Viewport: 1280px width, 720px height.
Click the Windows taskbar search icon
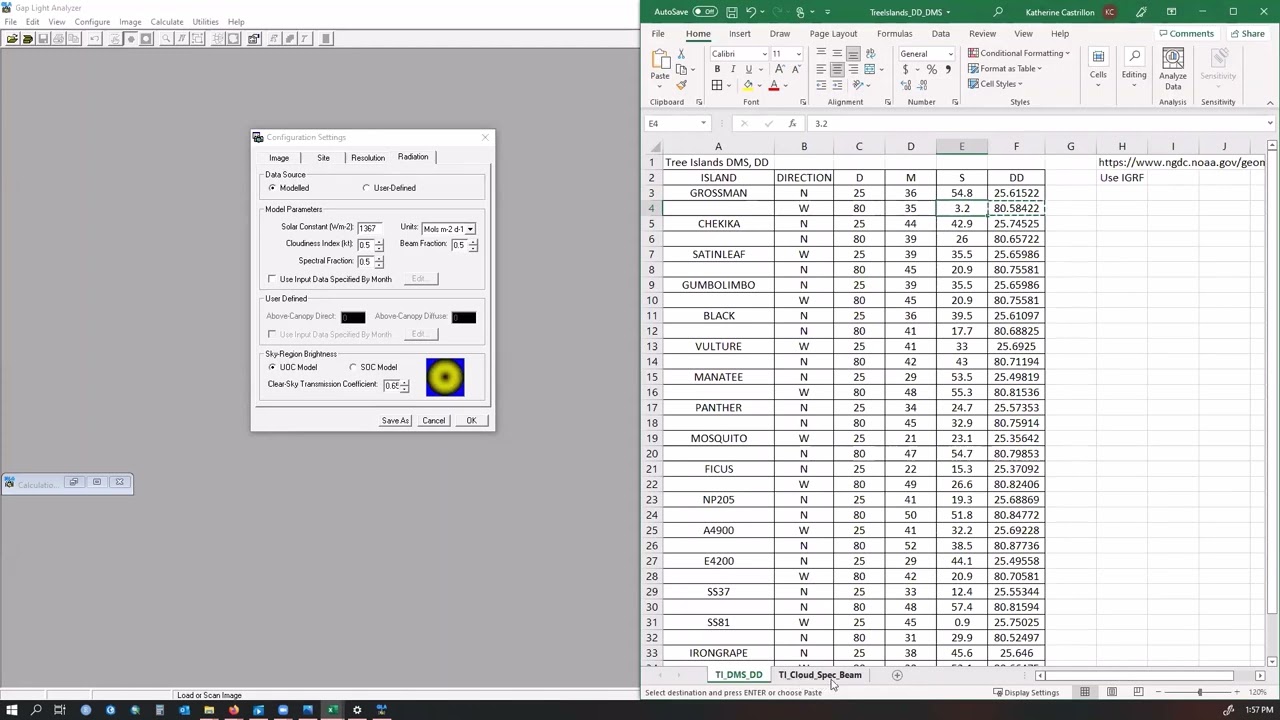pyautogui.click(x=36, y=710)
